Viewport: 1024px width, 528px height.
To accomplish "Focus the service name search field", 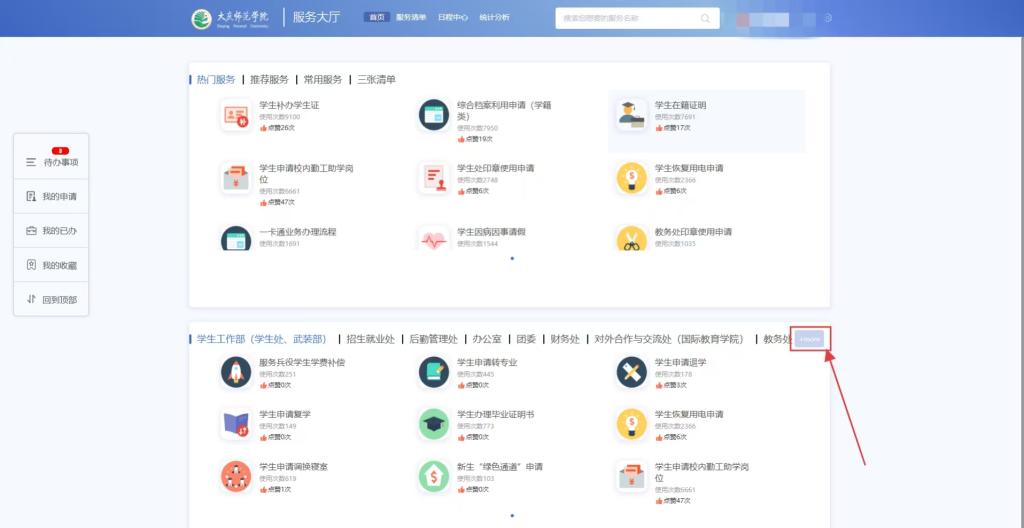I will pos(625,18).
